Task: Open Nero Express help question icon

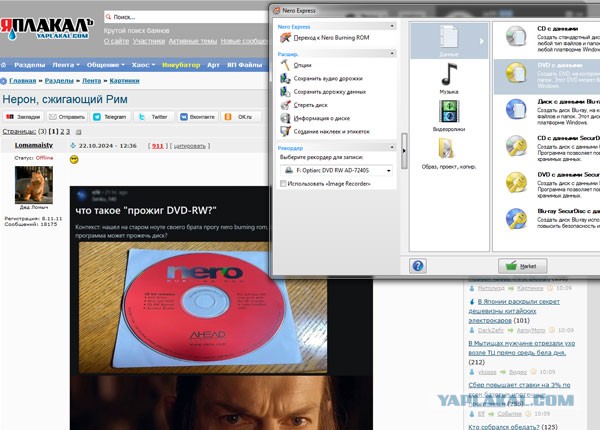Action: pyautogui.click(x=418, y=265)
